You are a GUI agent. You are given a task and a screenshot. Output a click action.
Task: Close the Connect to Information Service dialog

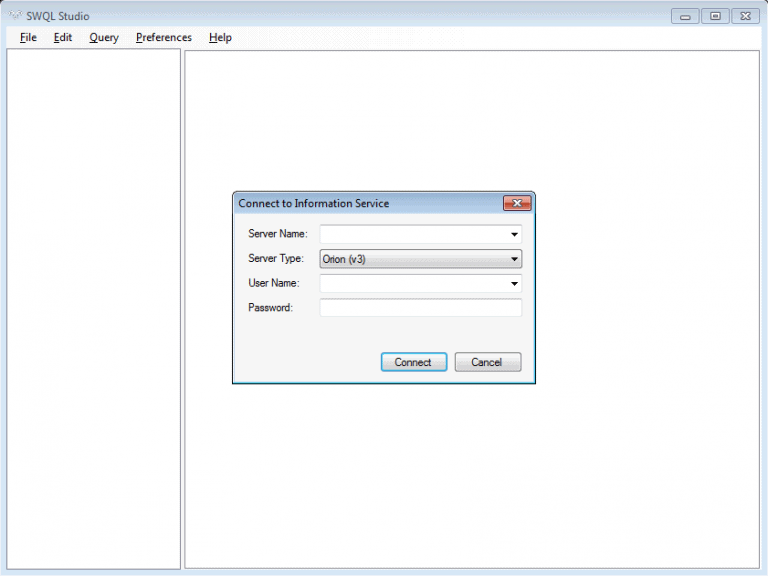[x=517, y=203]
